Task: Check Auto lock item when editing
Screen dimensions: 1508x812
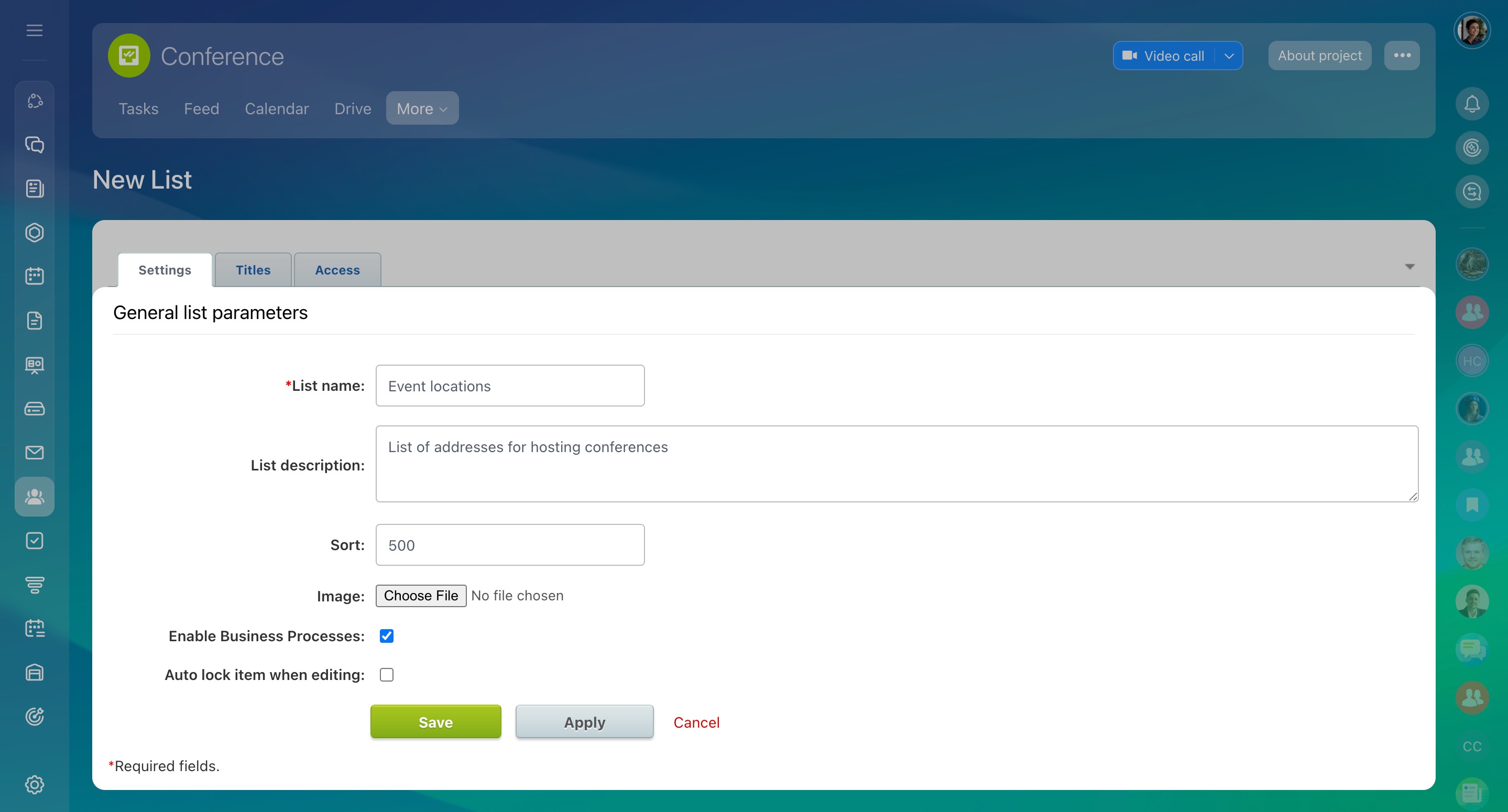Action: click(x=386, y=674)
